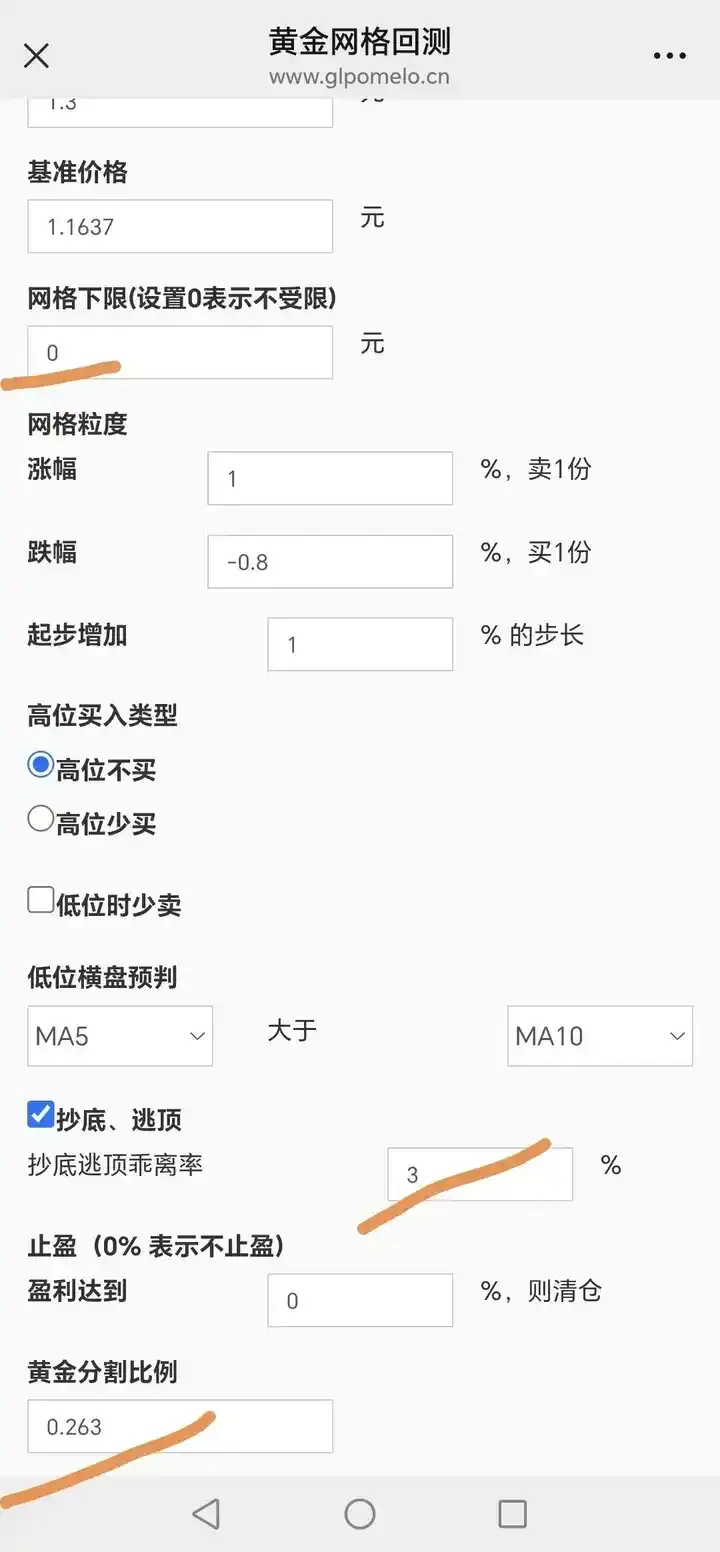This screenshot has height=1552, width=720.
Task: Click the 盈利达到 take-profit field
Action: click(360, 1300)
